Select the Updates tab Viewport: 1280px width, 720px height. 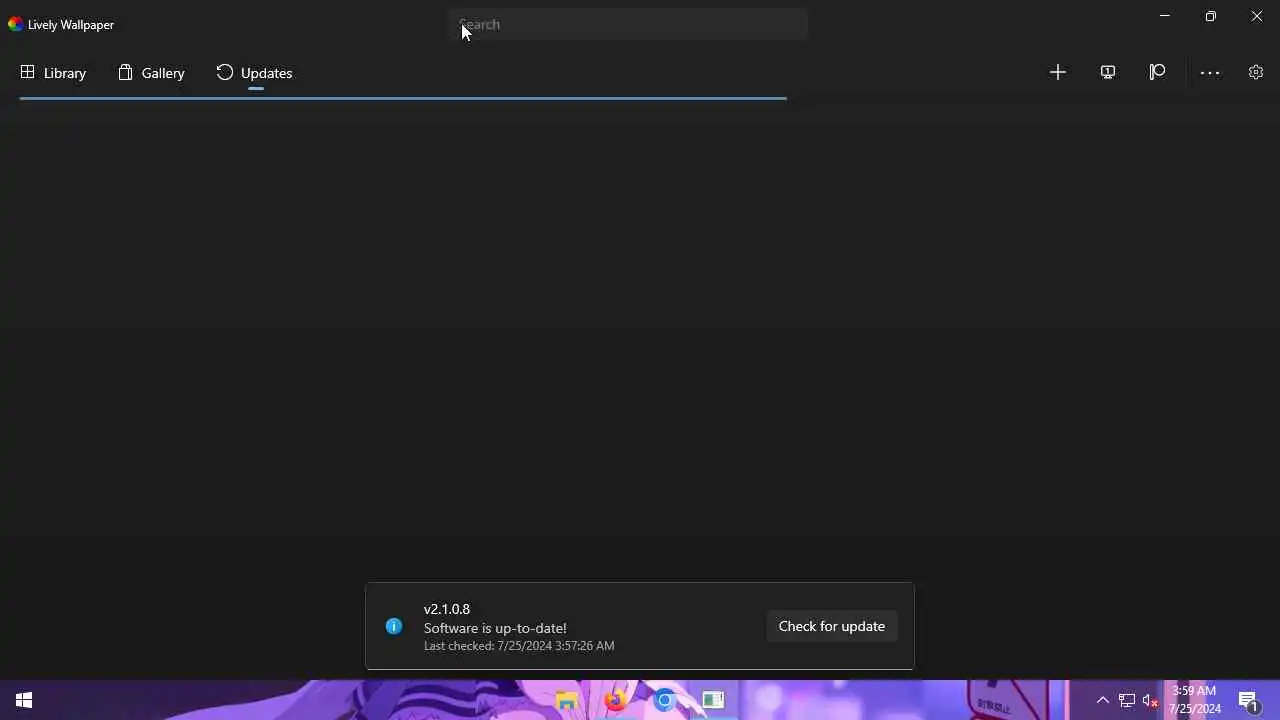(255, 73)
